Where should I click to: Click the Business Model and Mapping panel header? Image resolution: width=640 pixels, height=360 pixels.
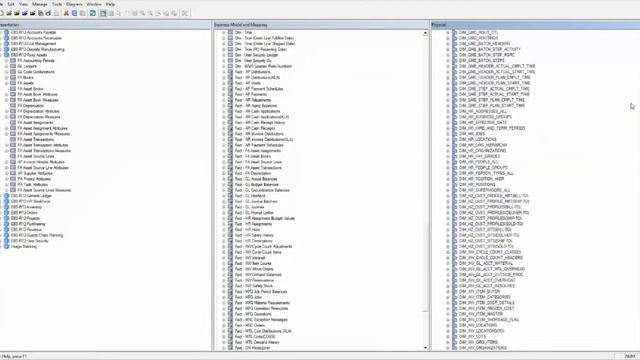320,25
